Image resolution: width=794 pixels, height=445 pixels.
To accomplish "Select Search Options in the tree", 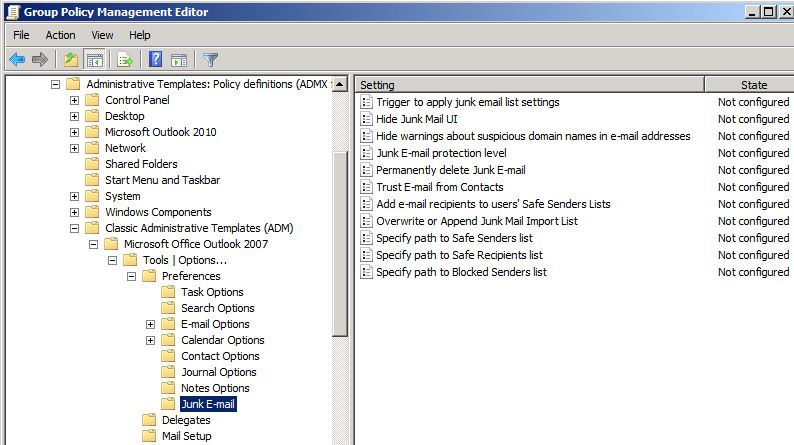I will coord(218,308).
